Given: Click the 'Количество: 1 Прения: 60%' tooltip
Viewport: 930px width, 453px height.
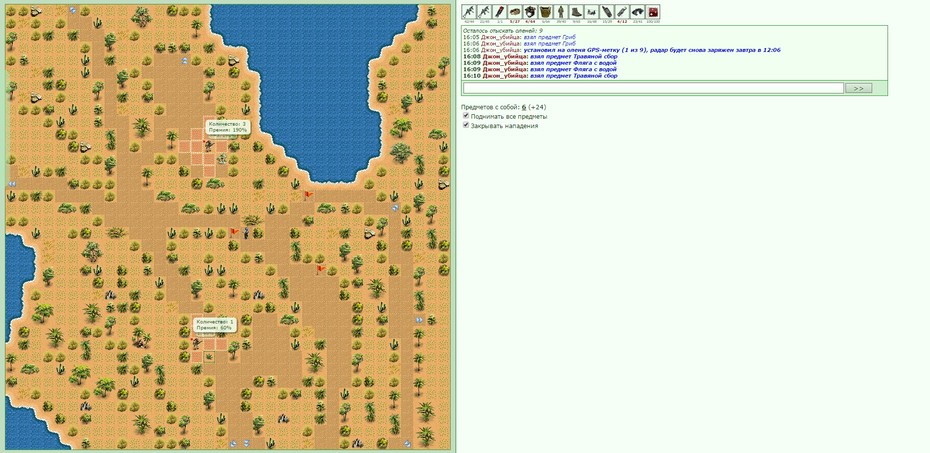Looking at the screenshot, I should point(214,324).
